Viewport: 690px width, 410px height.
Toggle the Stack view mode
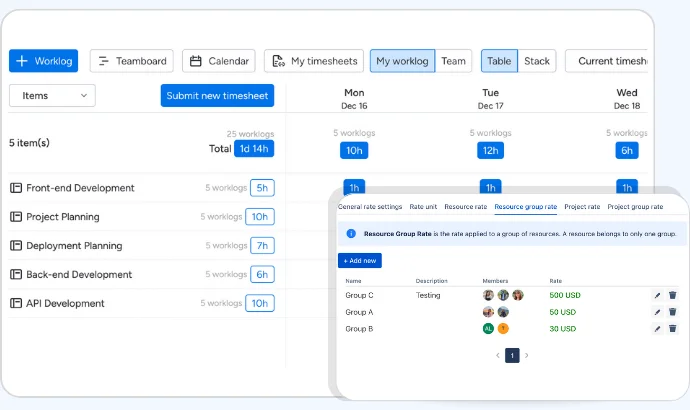pyautogui.click(x=537, y=61)
